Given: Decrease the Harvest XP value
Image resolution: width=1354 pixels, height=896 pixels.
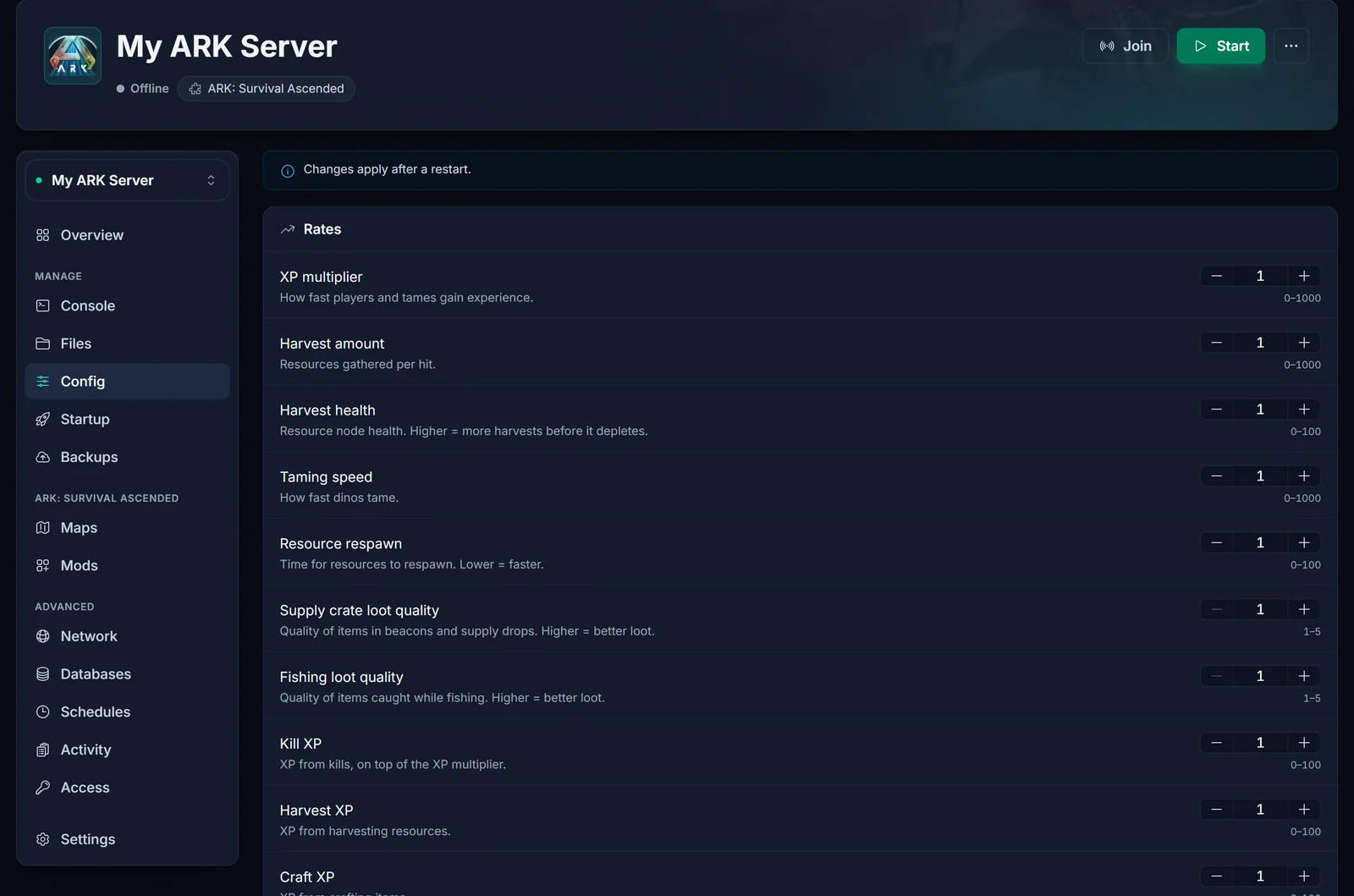Looking at the screenshot, I should point(1217,810).
